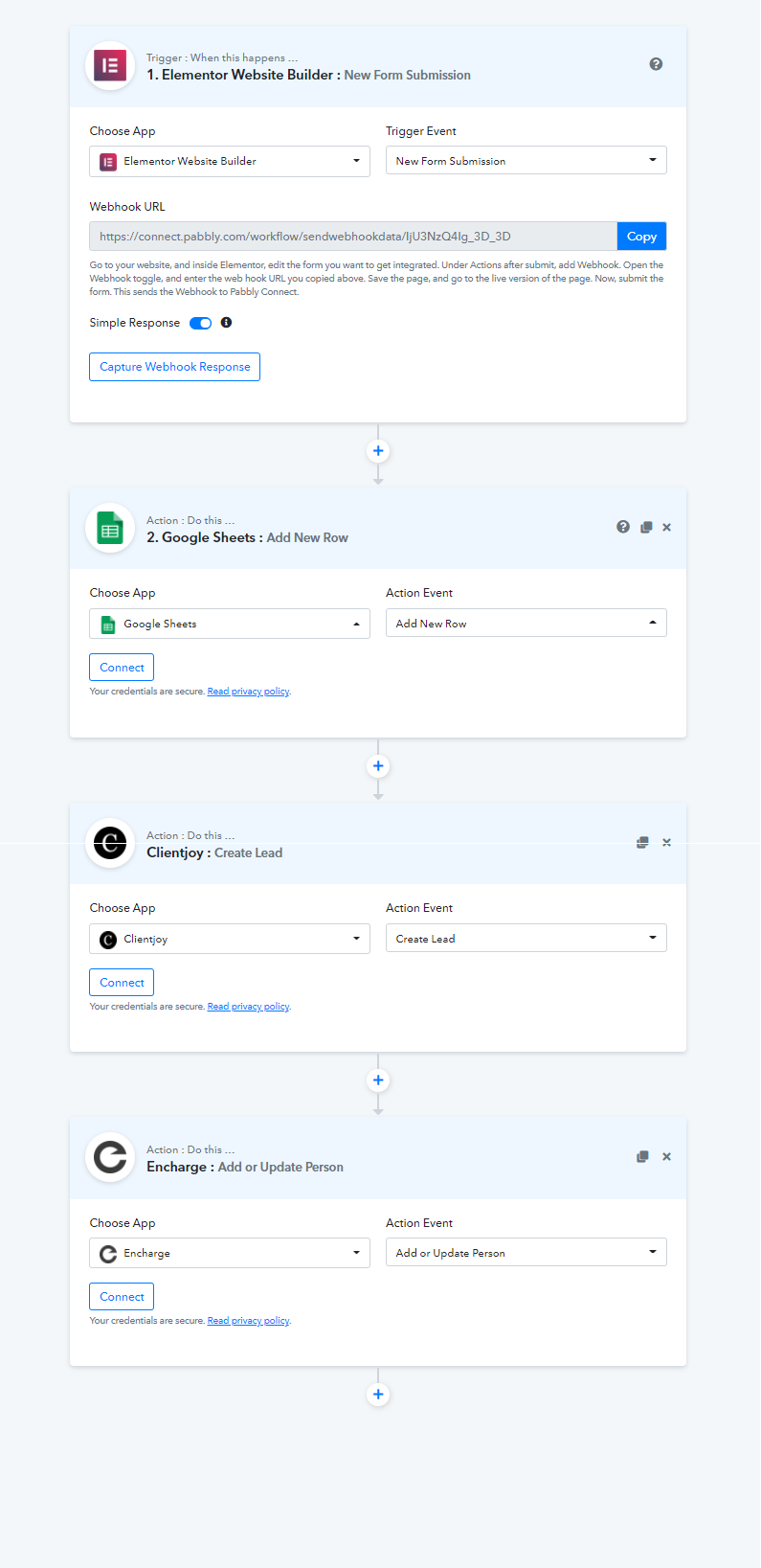Connect the Google Sheets account
761x1568 pixels.
[x=122, y=668]
